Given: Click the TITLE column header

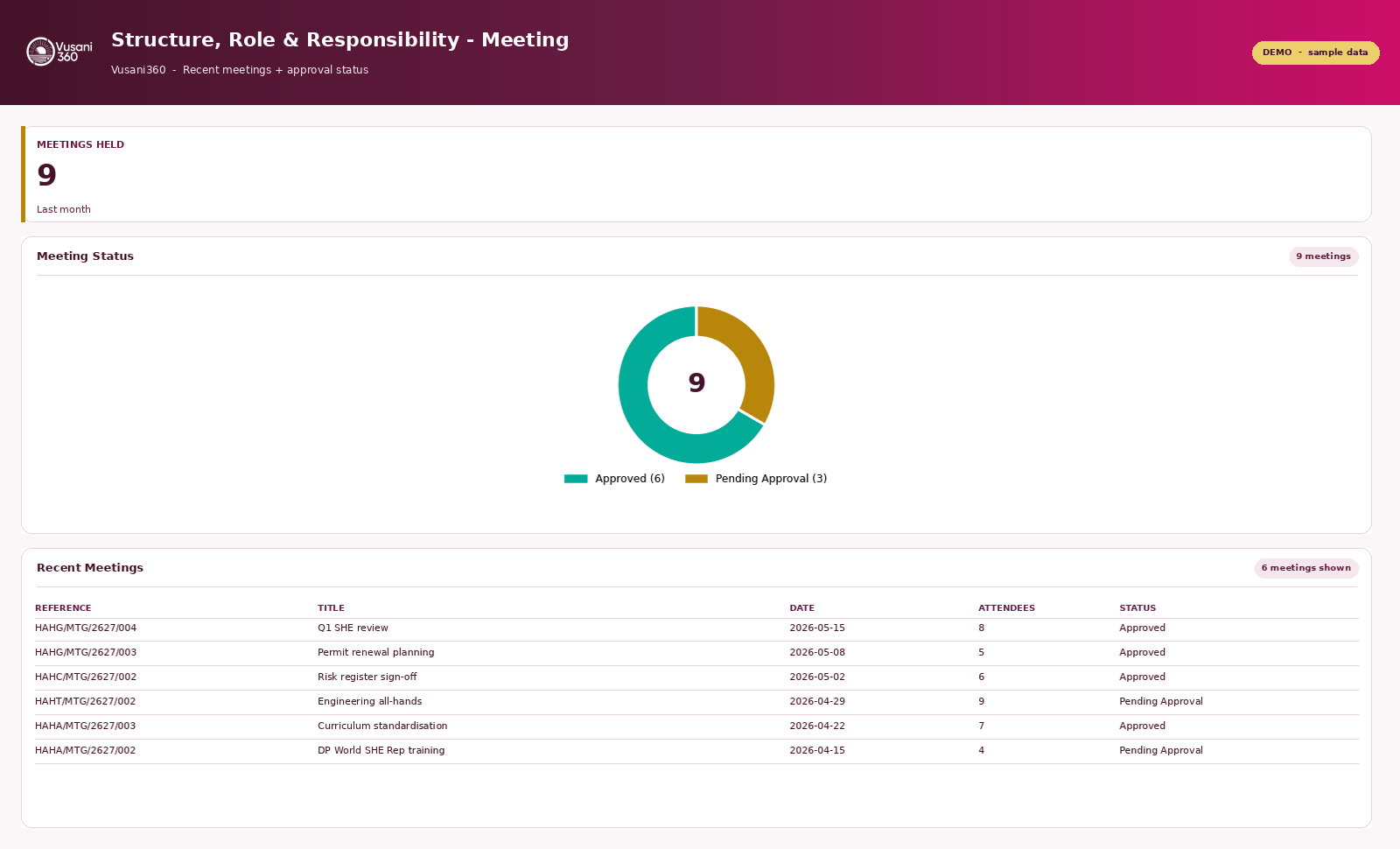Looking at the screenshot, I should pos(331,608).
